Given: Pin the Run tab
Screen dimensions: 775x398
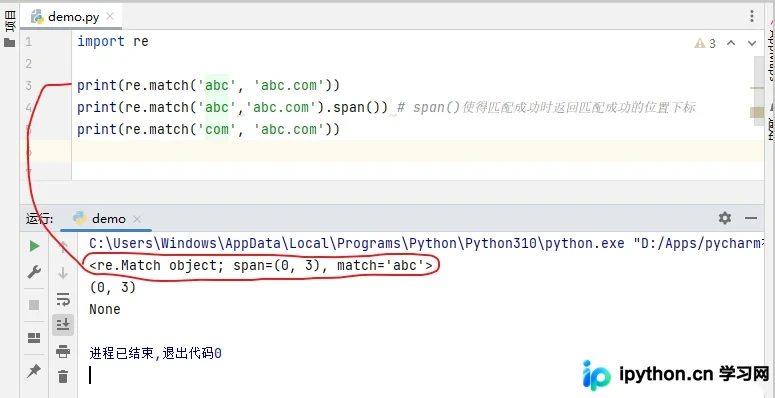Looking at the screenshot, I should pos(34,371).
